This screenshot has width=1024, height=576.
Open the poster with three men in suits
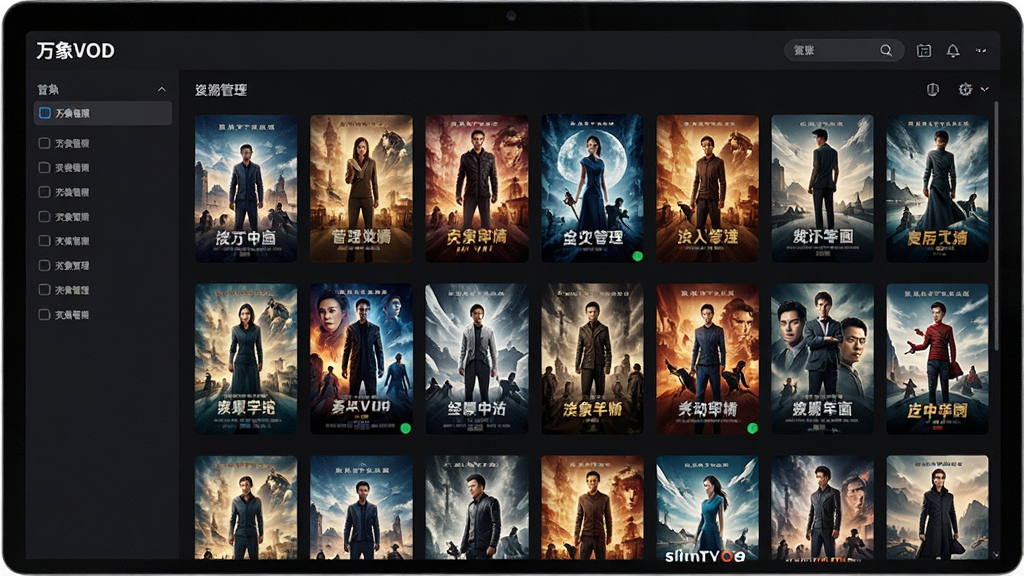(822, 359)
